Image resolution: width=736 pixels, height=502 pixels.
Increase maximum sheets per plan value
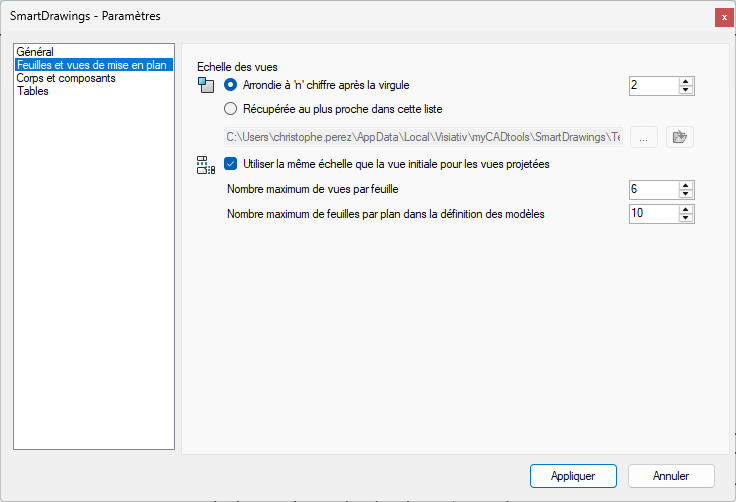[685, 209]
